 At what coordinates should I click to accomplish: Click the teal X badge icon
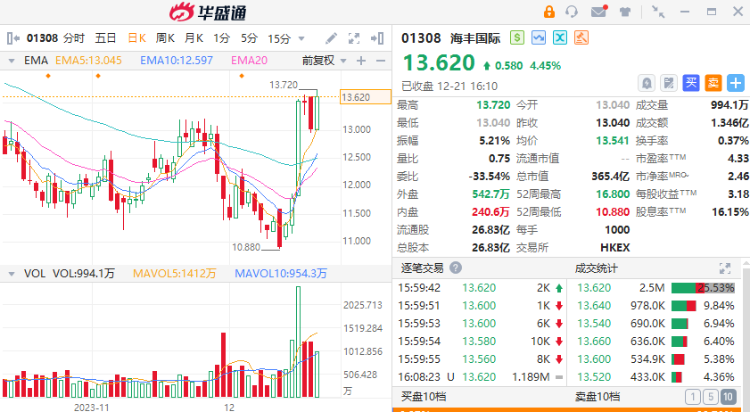click(560, 37)
